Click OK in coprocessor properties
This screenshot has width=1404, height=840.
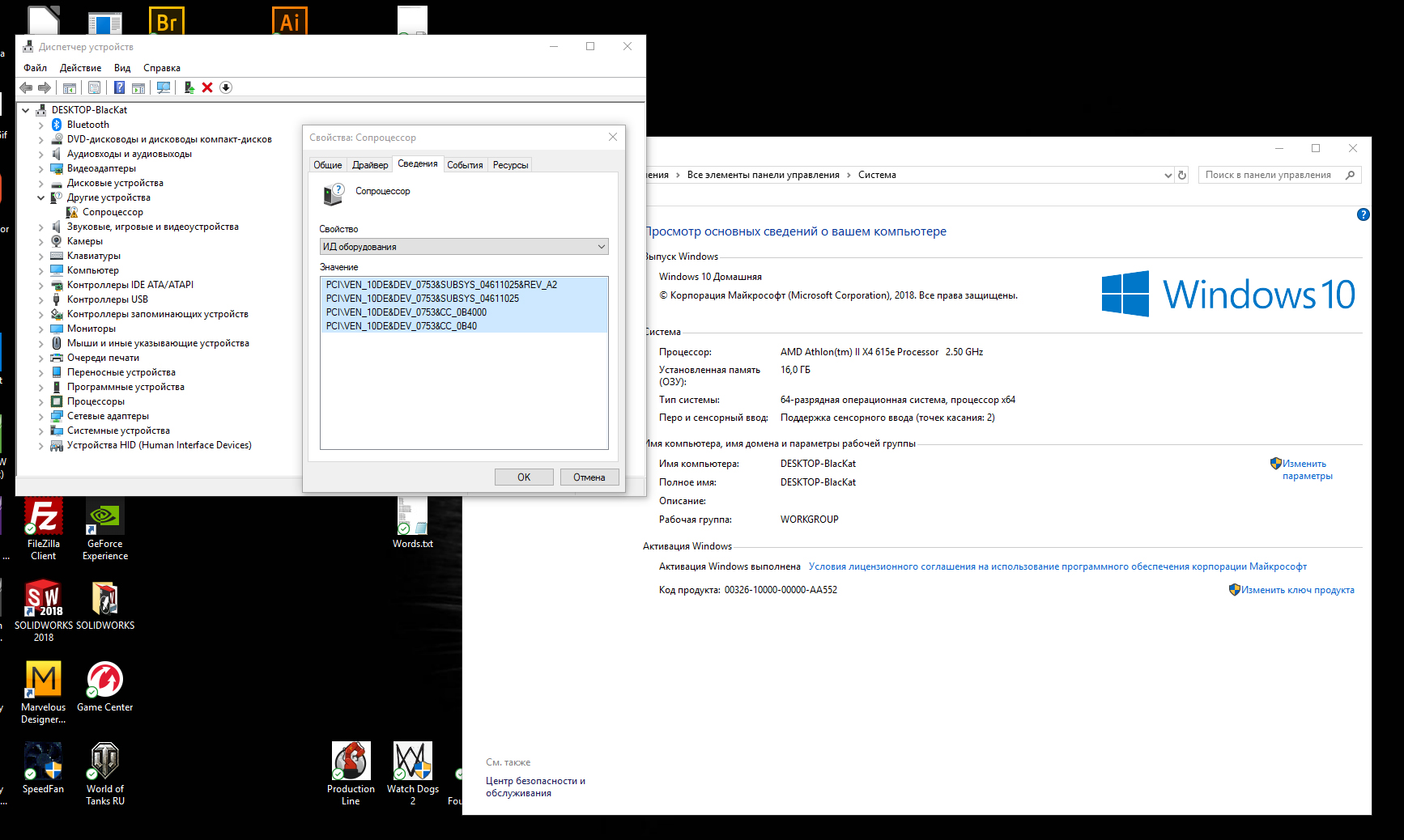pos(524,477)
